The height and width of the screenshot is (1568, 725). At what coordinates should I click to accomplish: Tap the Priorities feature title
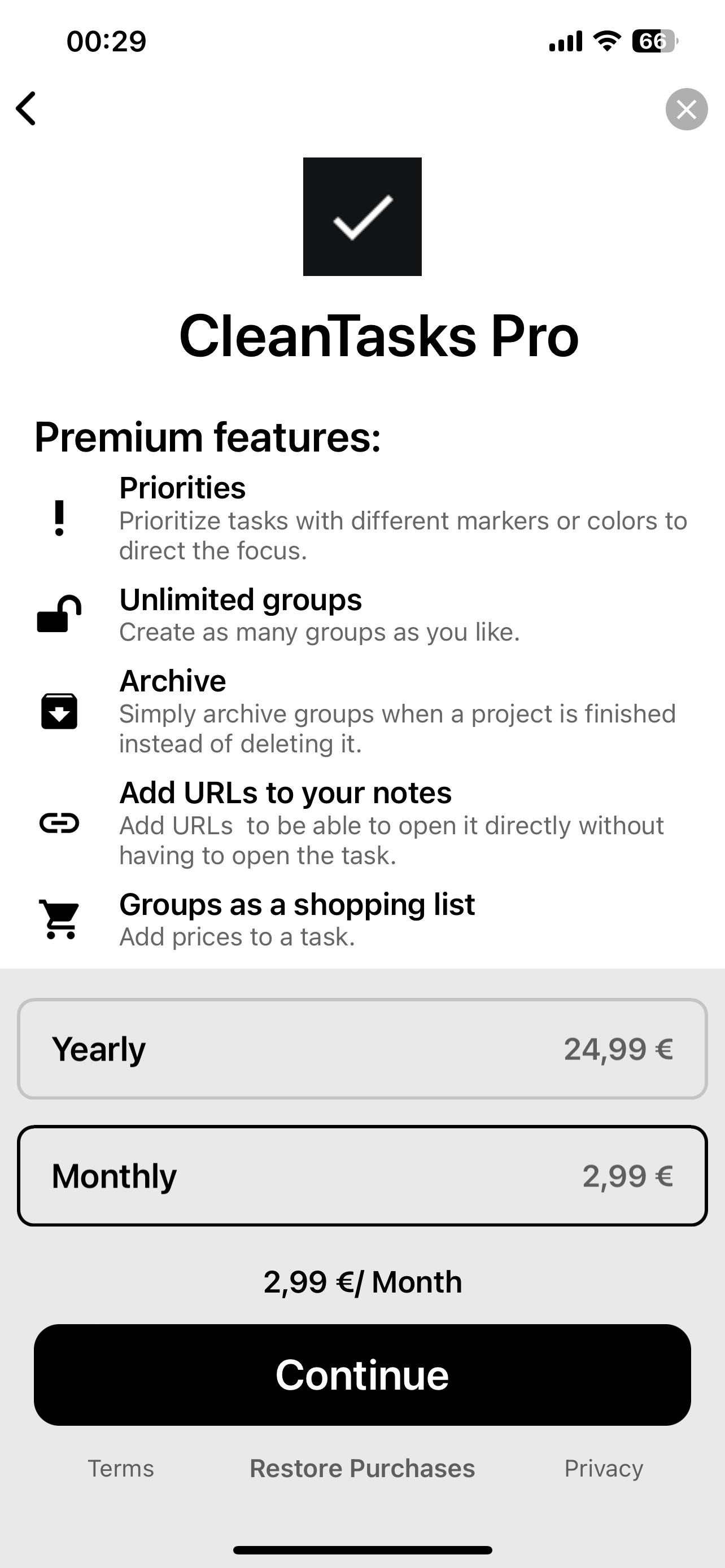tap(182, 488)
